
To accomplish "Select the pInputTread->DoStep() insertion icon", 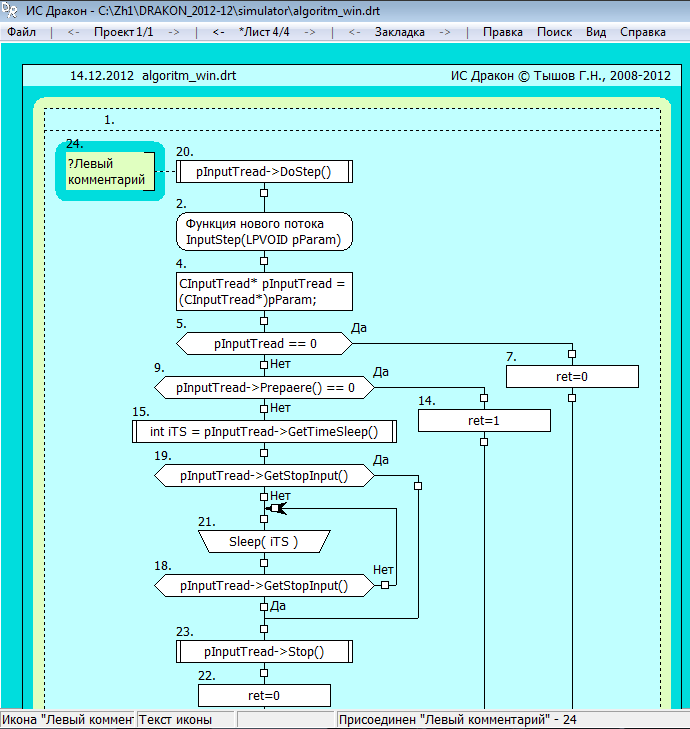I will pos(264,172).
